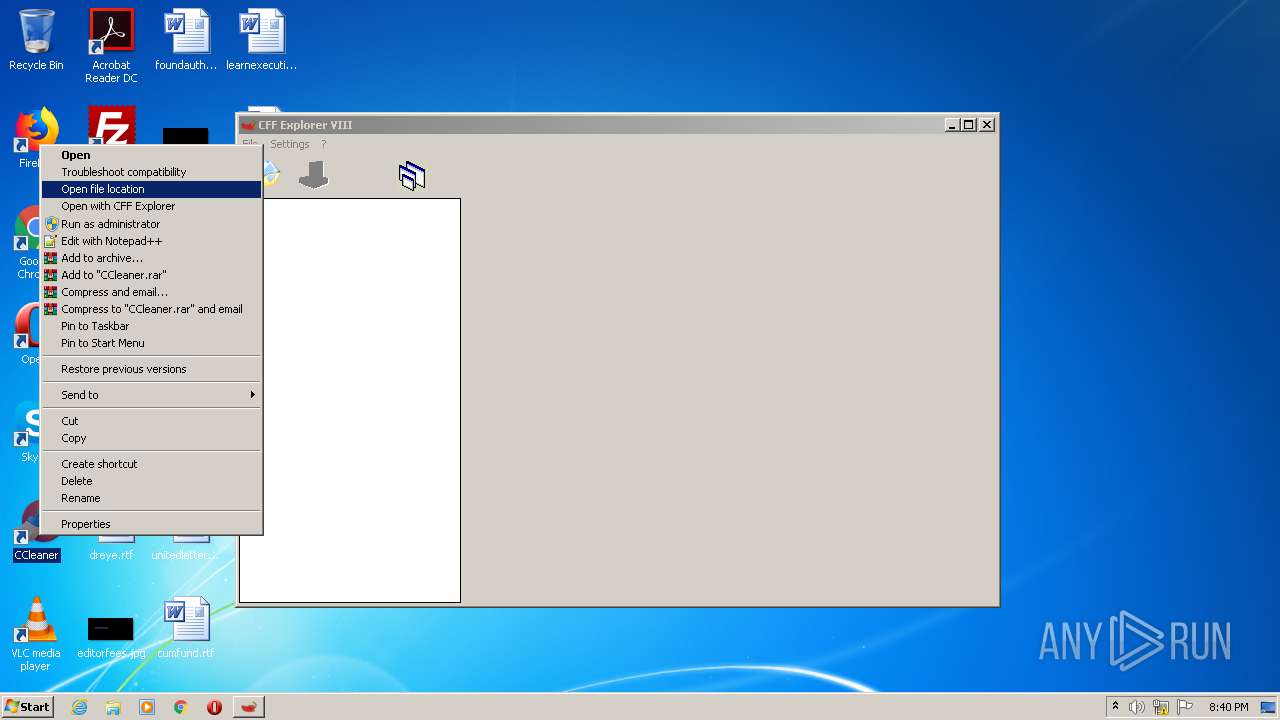Screen dimensions: 1280x720
Task: Open Action Center flag icon
Action: pyautogui.click(x=1185, y=707)
